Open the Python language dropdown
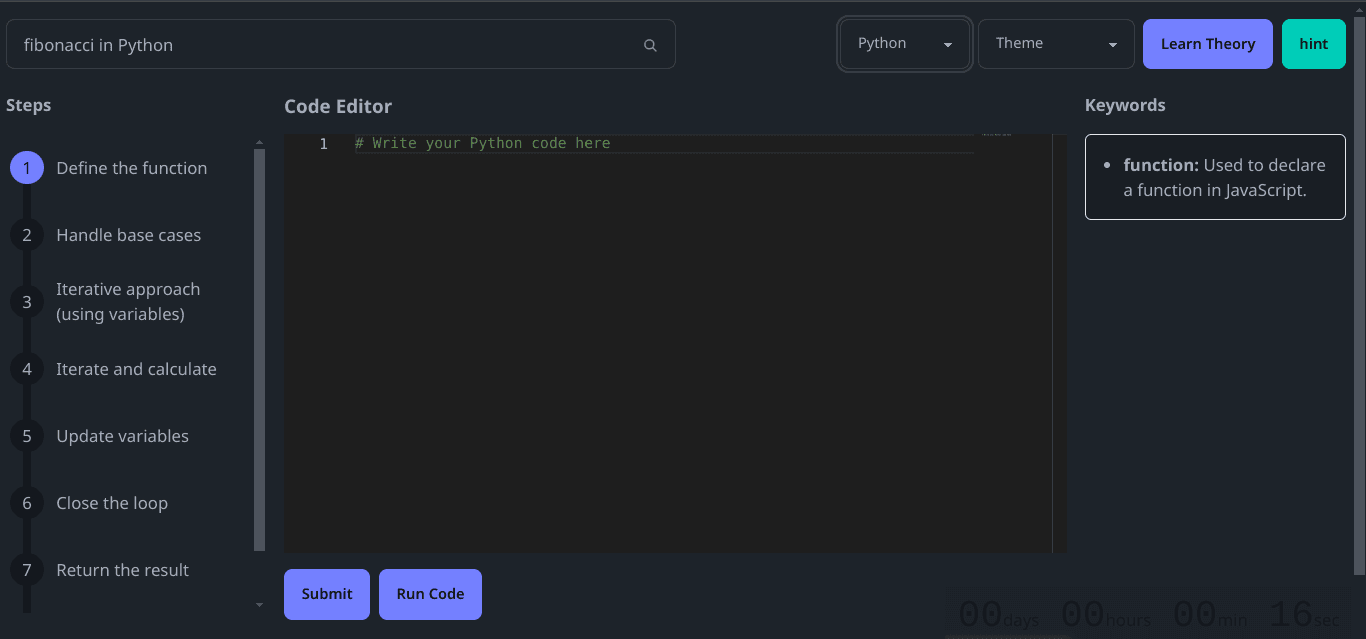The width and height of the screenshot is (1366, 639). (904, 44)
